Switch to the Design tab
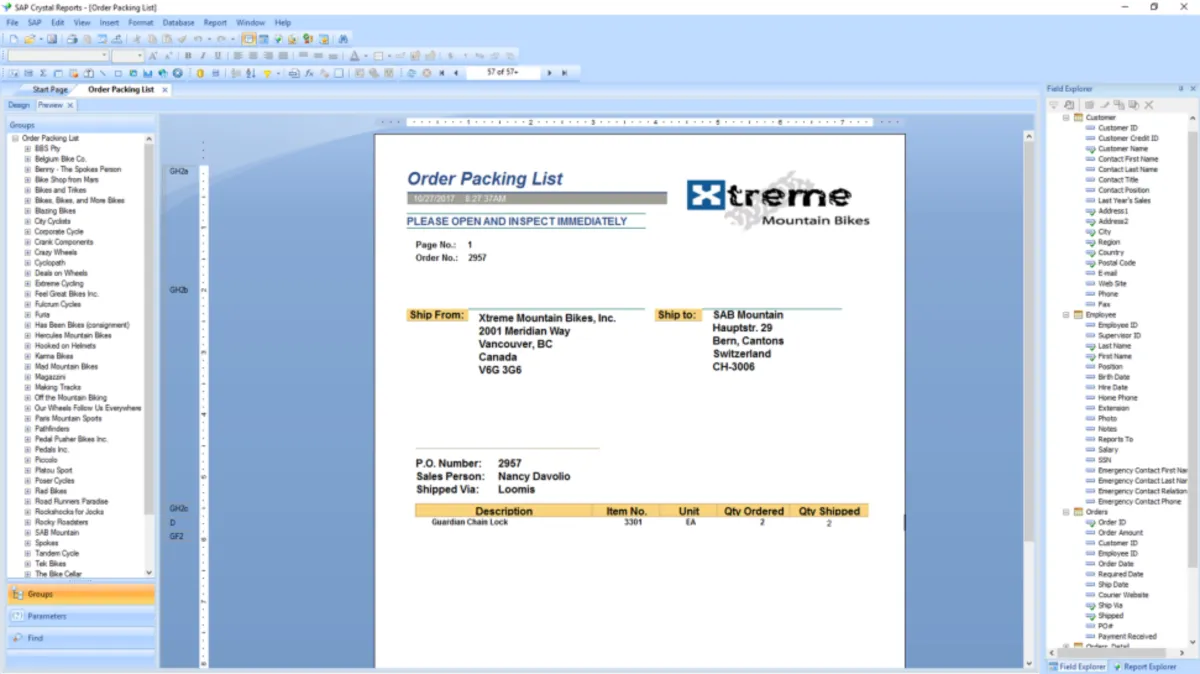Image resolution: width=1200 pixels, height=674 pixels. (x=18, y=105)
